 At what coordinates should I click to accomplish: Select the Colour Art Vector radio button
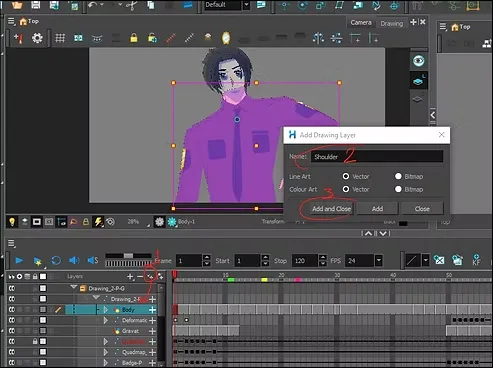[346, 189]
